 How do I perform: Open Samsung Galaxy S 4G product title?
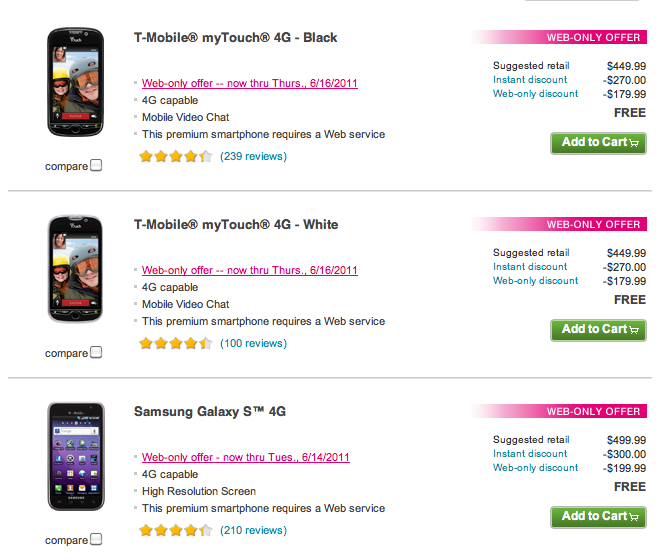click(x=209, y=411)
